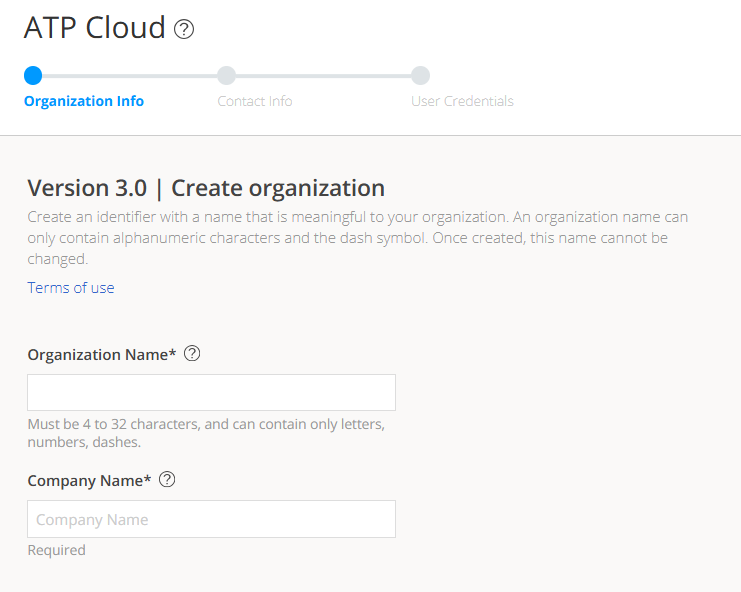Image resolution: width=741 pixels, height=592 pixels.
Task: Go to the Organization Info step label
Action: tap(84, 101)
